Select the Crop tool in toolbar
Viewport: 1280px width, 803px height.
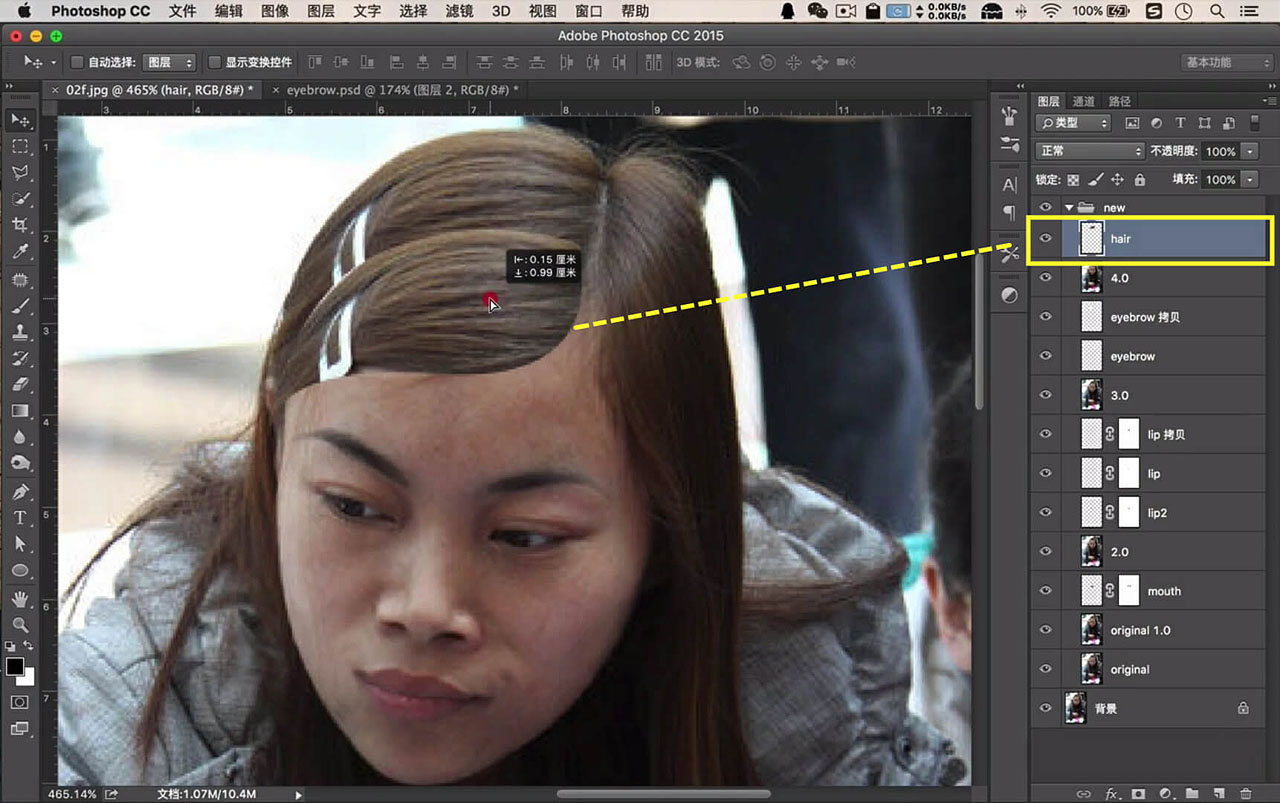[x=20, y=224]
